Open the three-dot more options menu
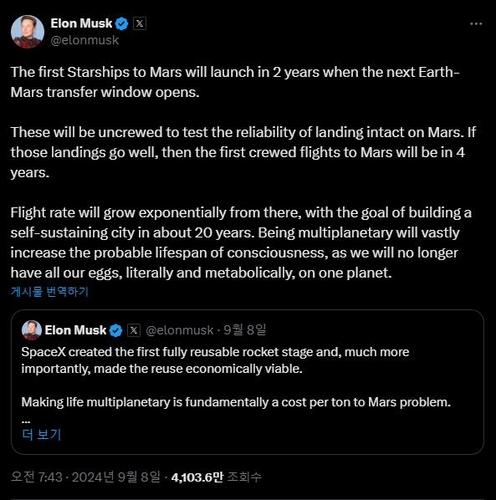The height and width of the screenshot is (500, 496). 476,24
